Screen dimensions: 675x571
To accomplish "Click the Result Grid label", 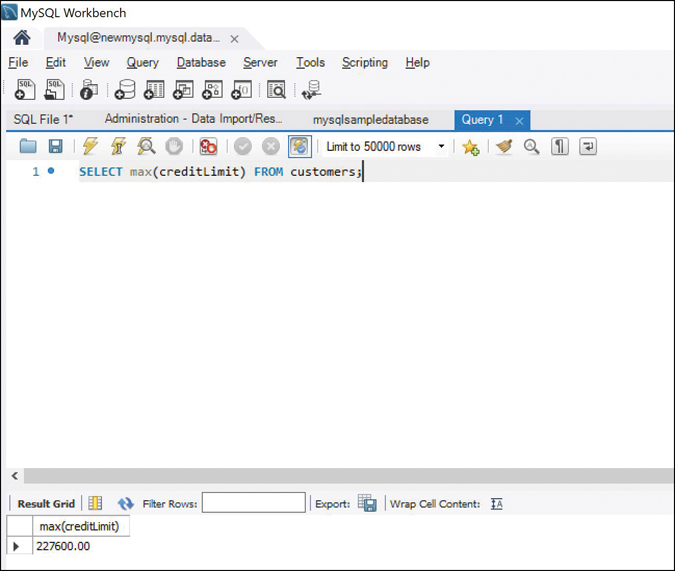I will [46, 504].
